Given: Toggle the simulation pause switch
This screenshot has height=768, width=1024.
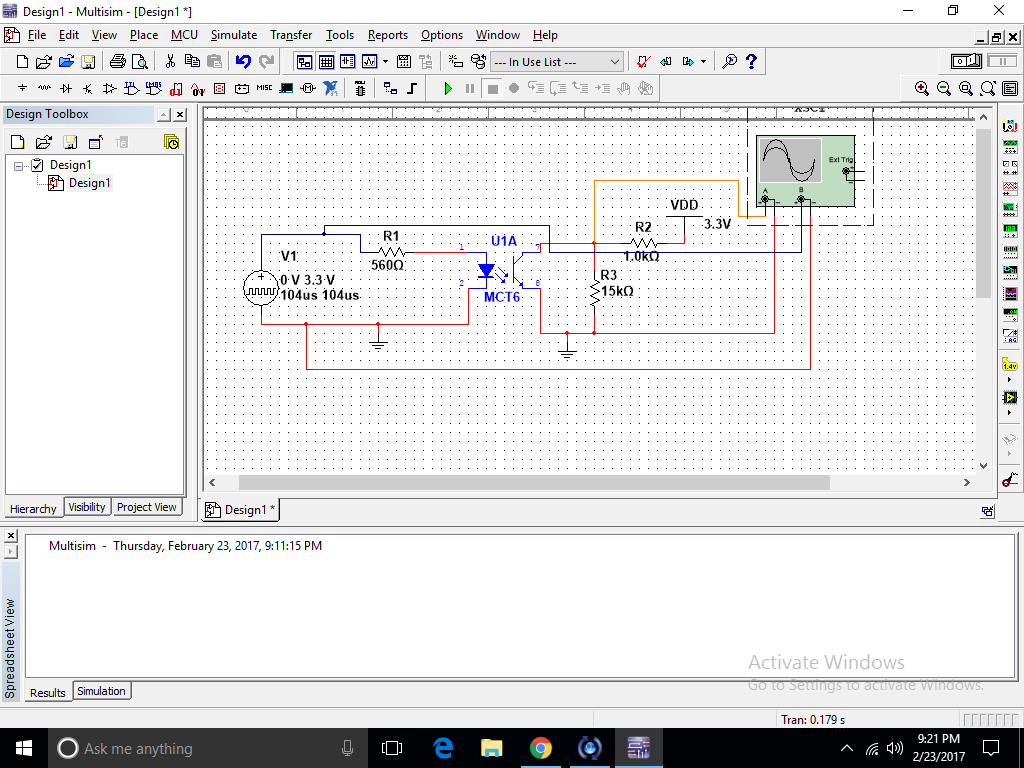Looking at the screenshot, I should tap(1002, 61).
